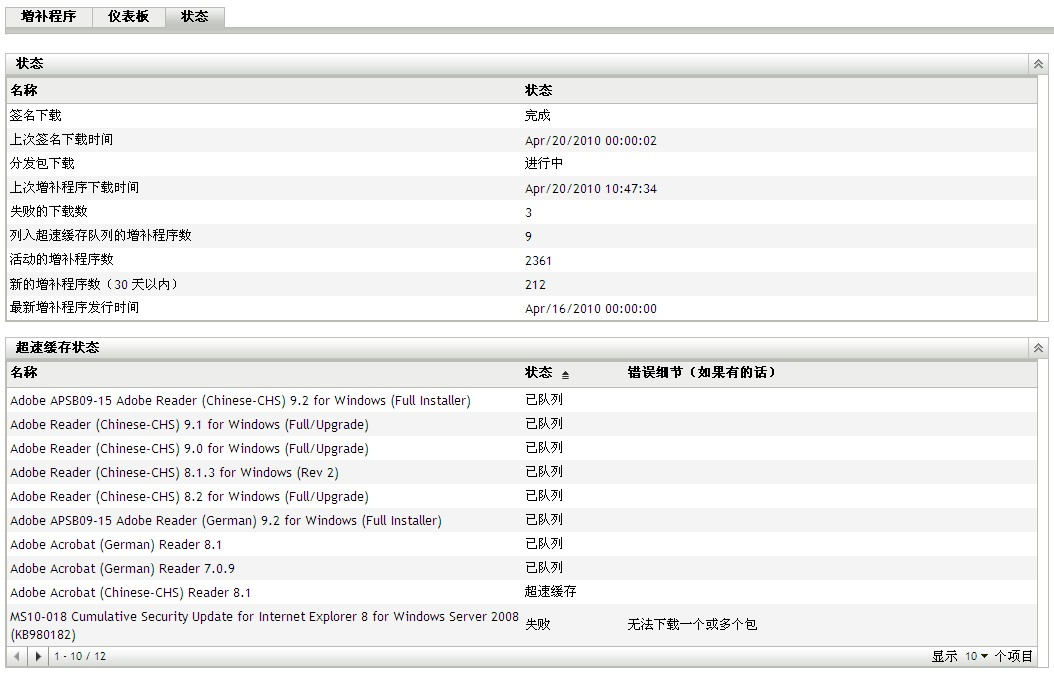This screenshot has width=1054, height=674.
Task: Click 已队列 status for Acrobat German Reader 7.0.9
Action: click(544, 568)
